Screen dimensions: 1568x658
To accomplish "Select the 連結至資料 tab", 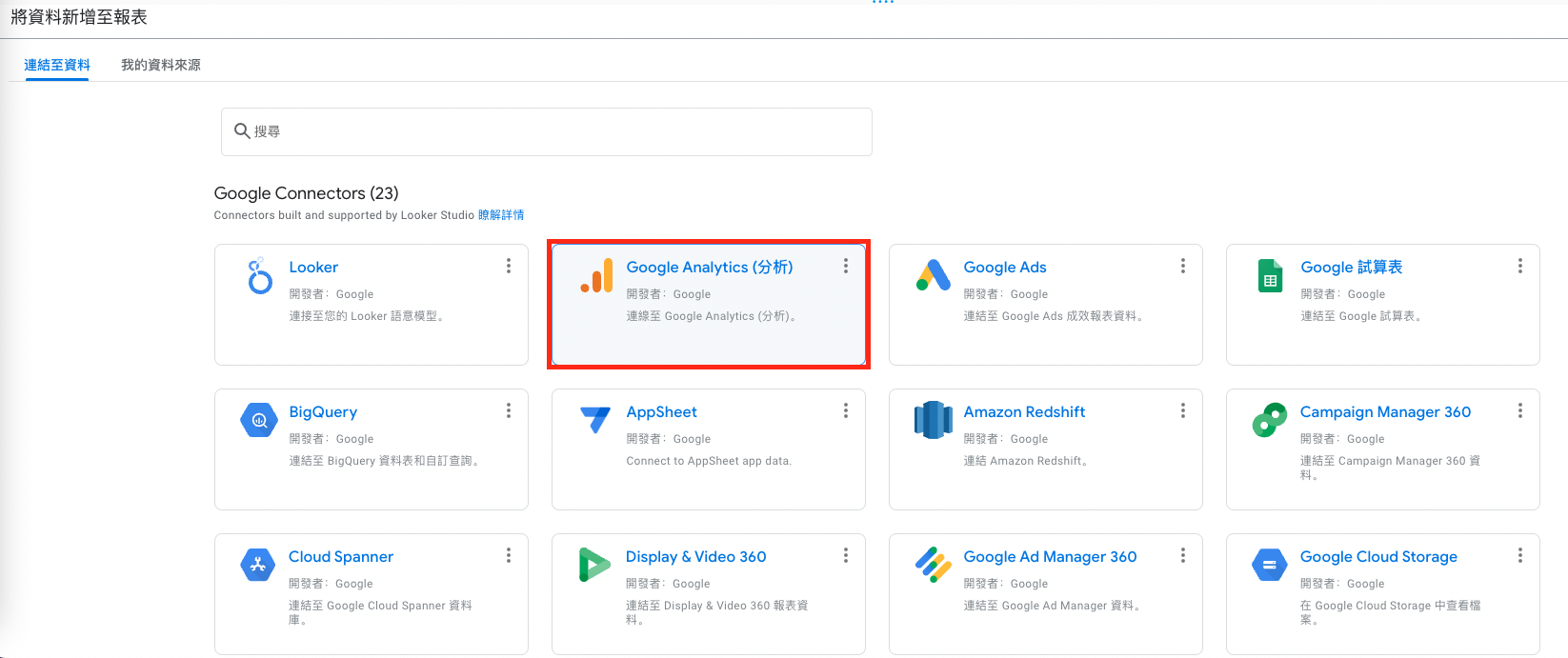I will pos(57,65).
